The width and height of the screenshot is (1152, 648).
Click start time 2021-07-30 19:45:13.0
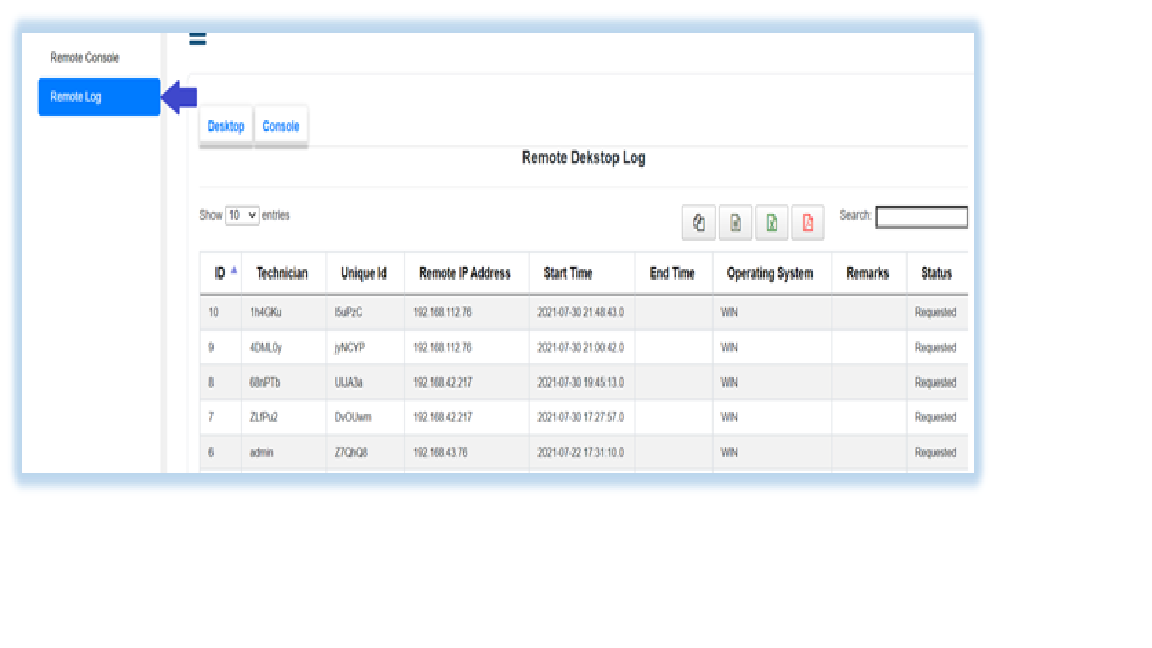coord(580,382)
